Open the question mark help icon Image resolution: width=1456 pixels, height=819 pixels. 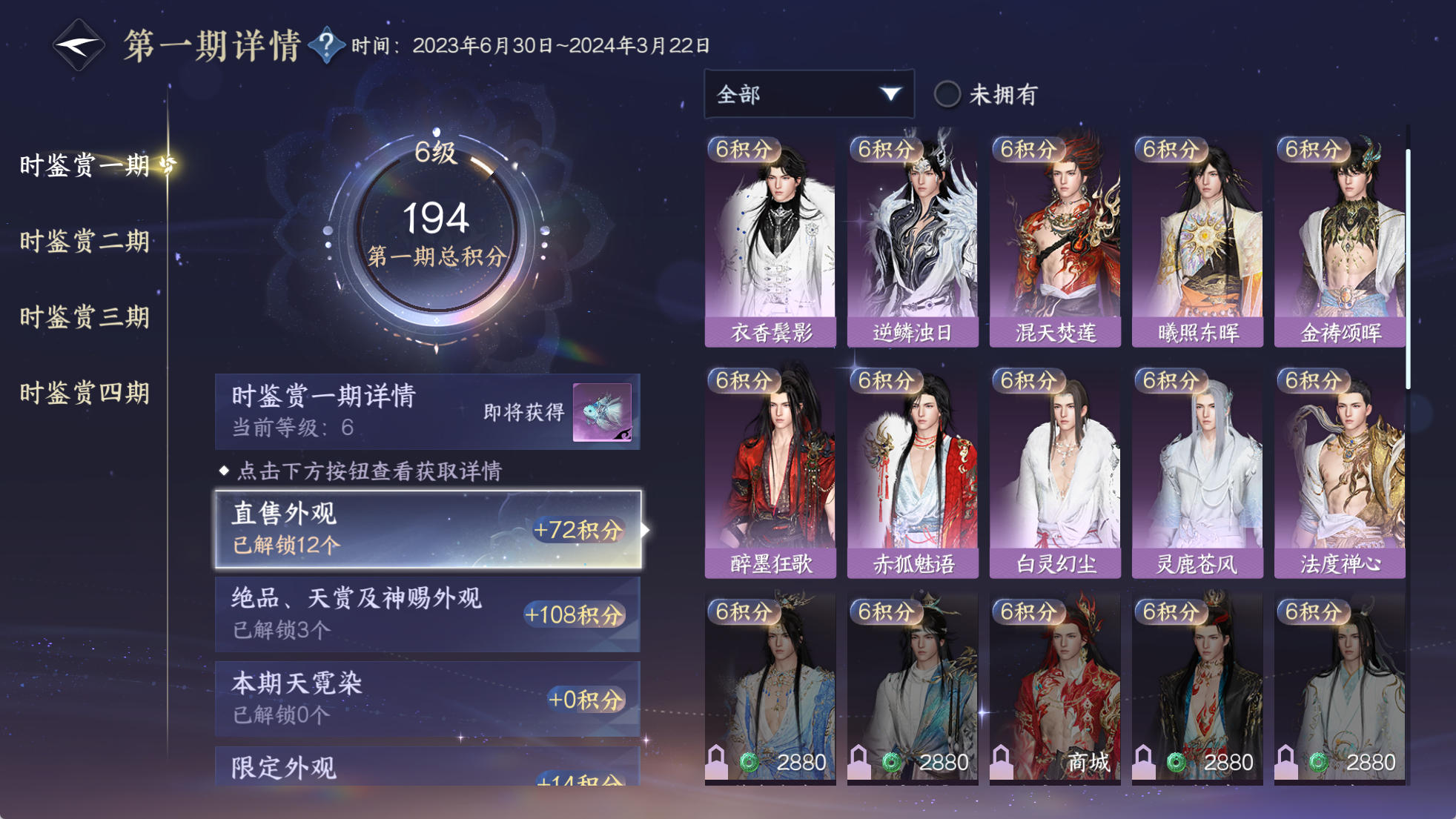326,45
